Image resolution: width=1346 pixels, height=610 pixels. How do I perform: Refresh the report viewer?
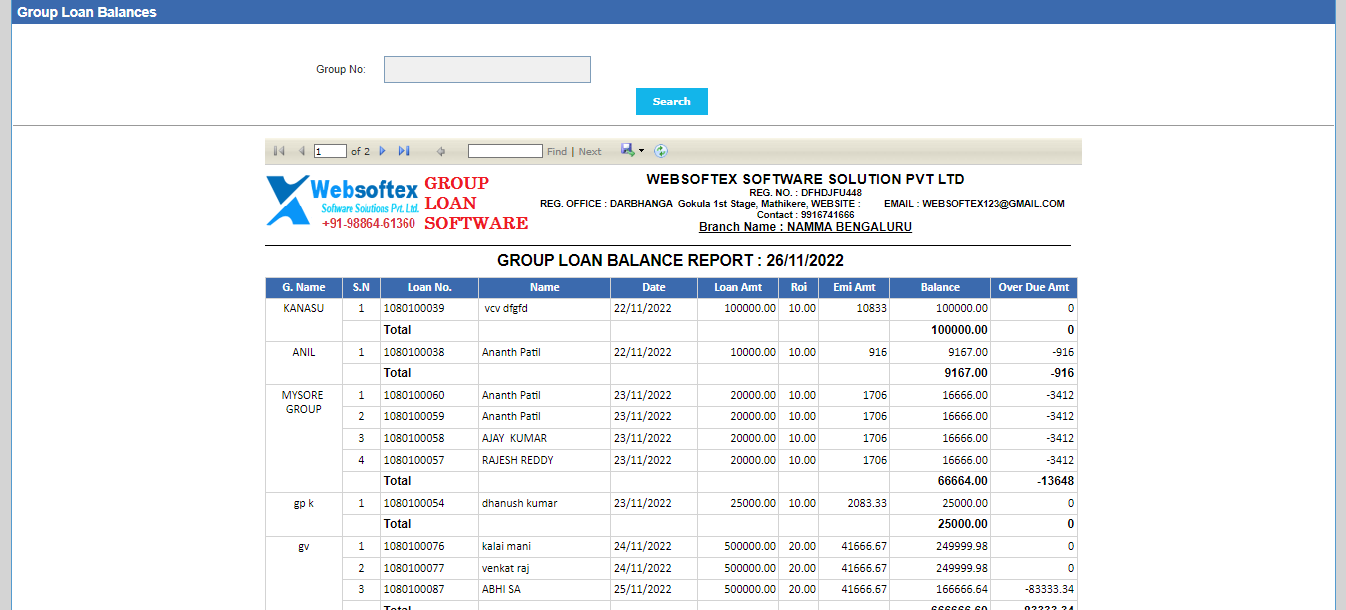click(x=661, y=151)
